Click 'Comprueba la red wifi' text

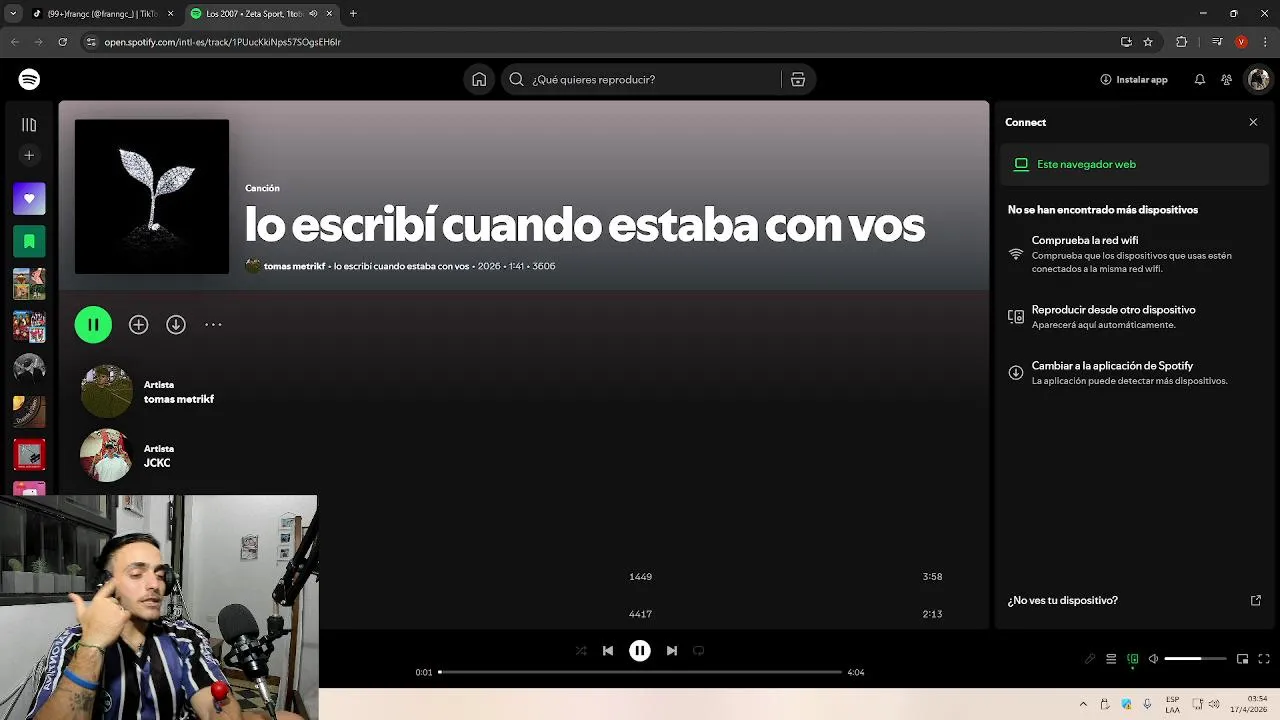[x=1085, y=240]
